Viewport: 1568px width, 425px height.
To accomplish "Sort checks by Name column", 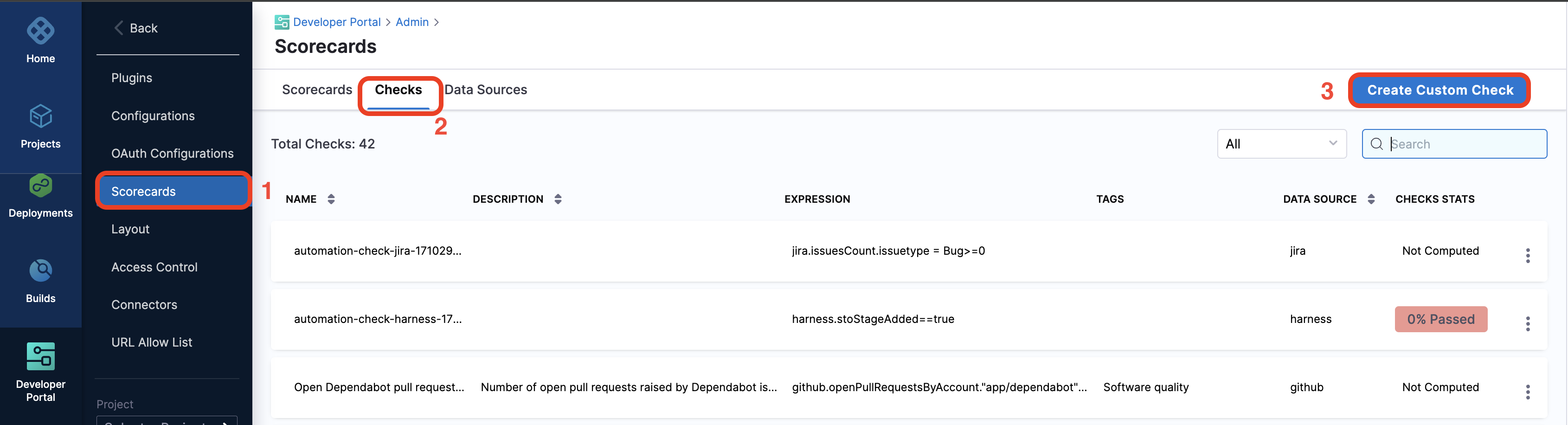I will coord(331,199).
